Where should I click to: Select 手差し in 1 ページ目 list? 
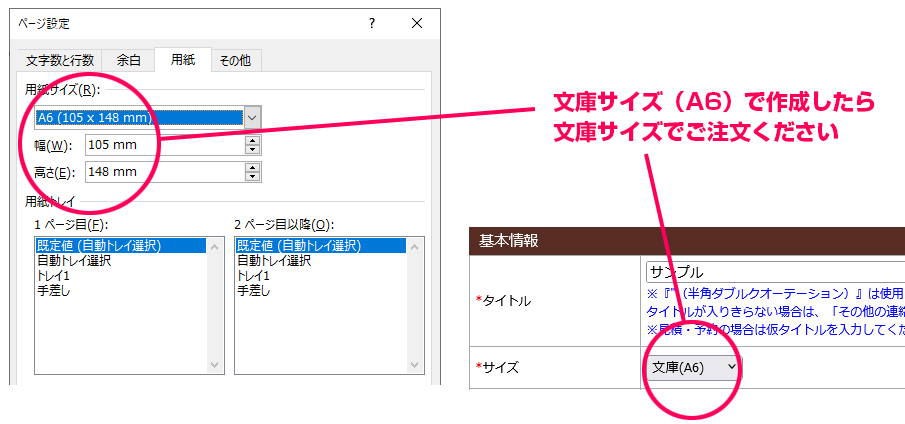(121, 291)
